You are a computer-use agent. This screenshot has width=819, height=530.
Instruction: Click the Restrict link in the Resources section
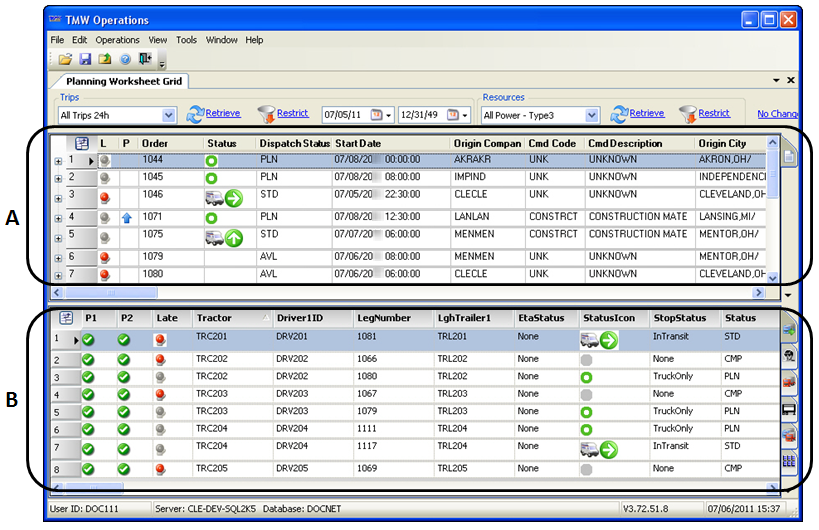[714, 114]
